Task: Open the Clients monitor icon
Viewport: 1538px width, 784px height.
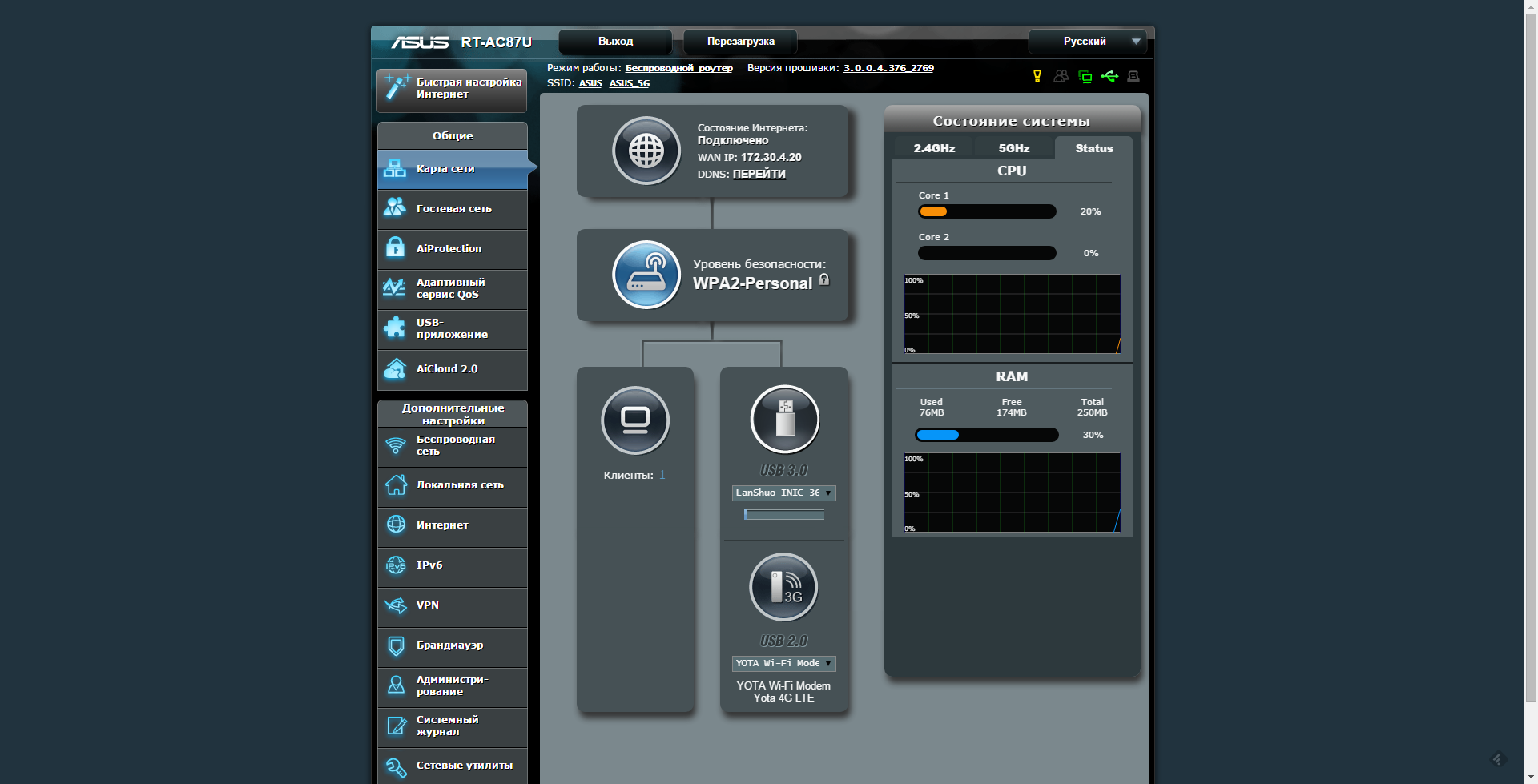Action: [635, 420]
